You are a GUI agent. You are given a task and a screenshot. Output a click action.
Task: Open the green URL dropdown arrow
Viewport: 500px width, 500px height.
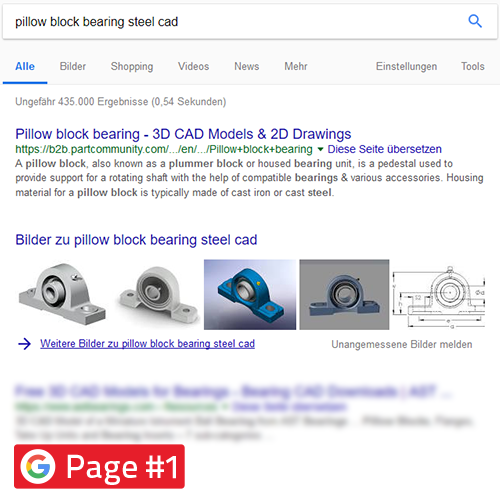point(320,149)
